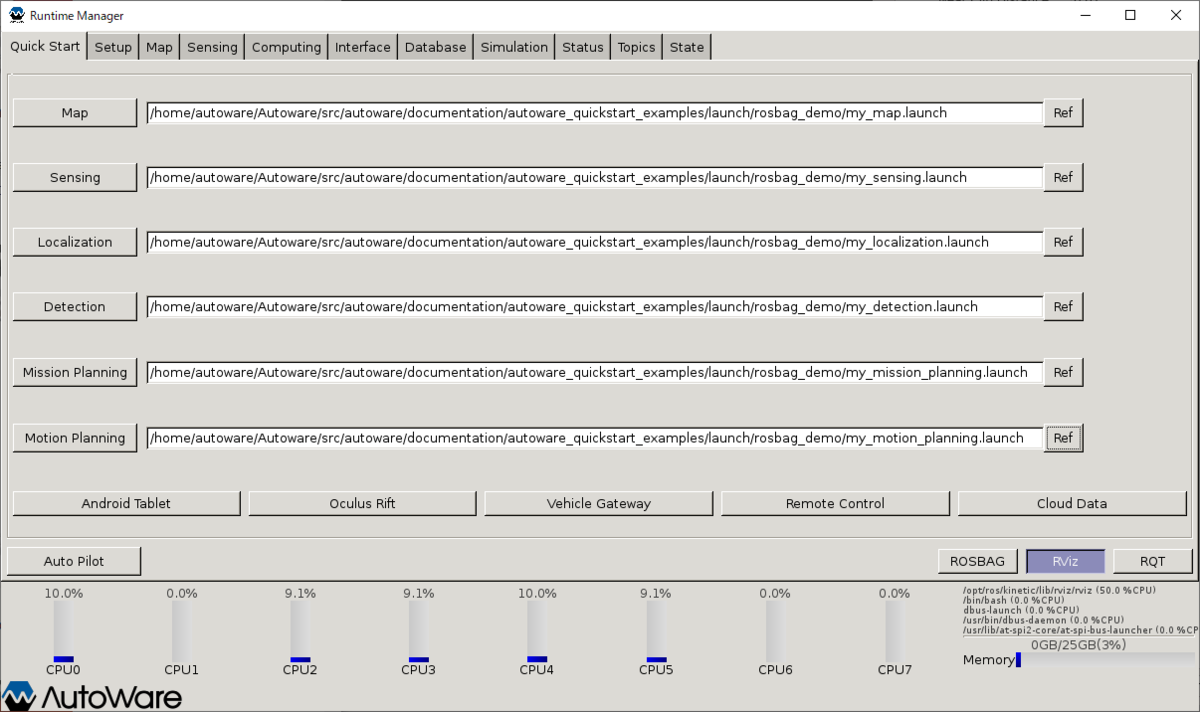Toggle the Motion Planning button
Viewport: 1200px width, 712px height.
75,438
